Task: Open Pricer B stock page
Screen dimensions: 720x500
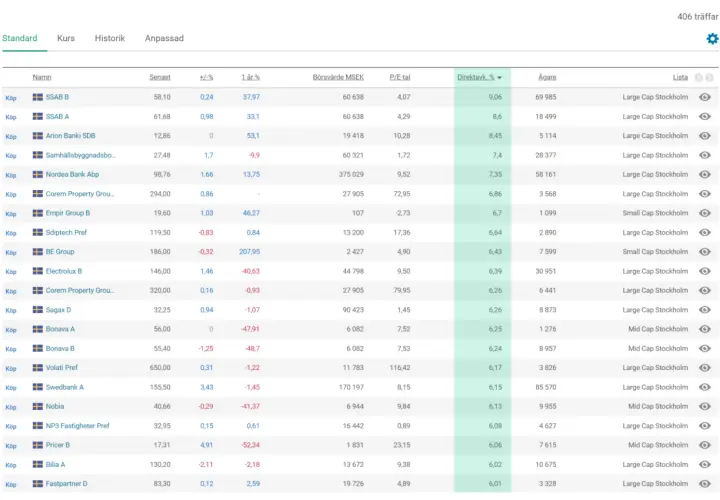Action: 58,445
